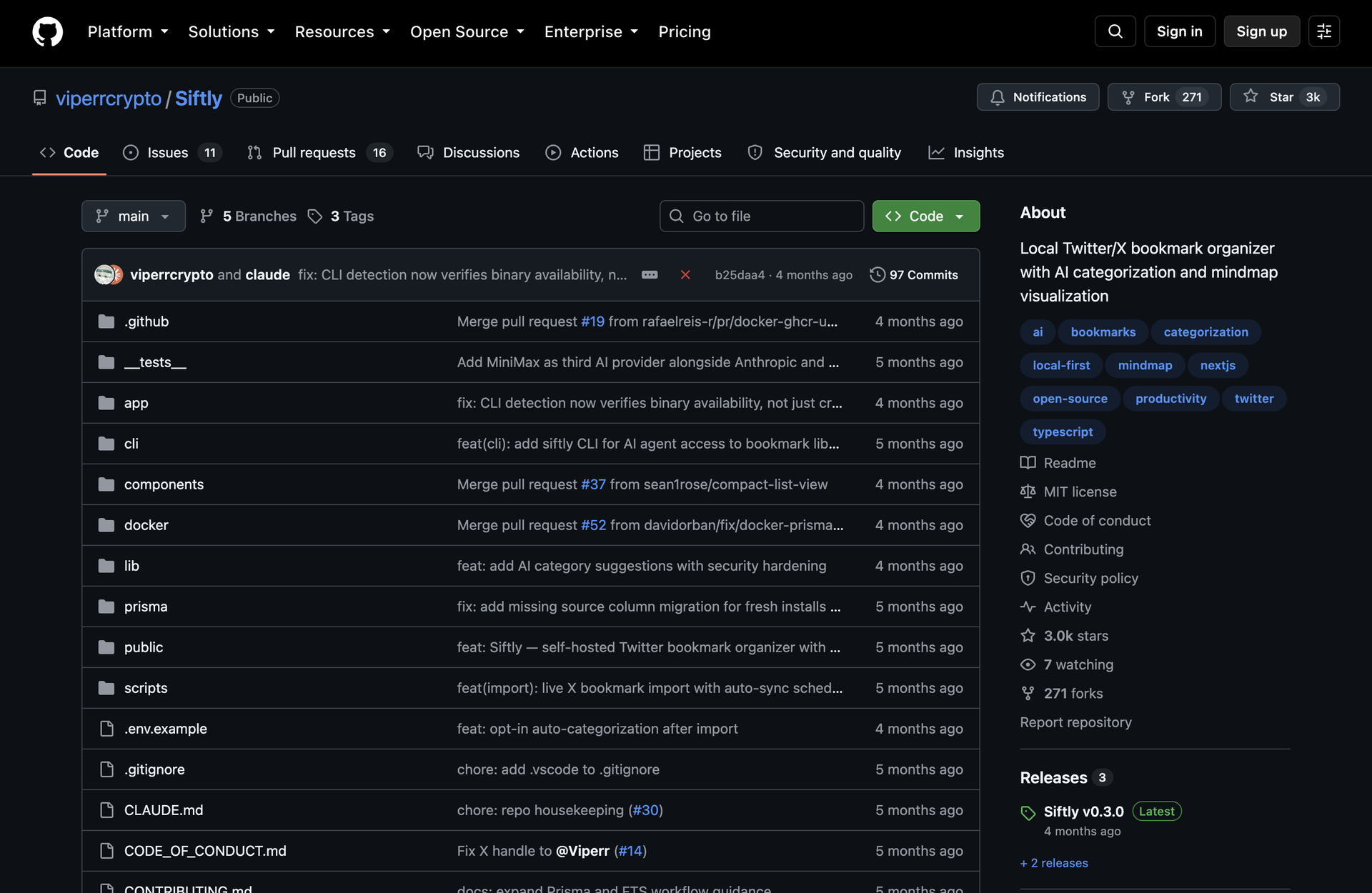Click the public folder icon
Viewport: 1372px width, 893px height.
click(x=106, y=647)
